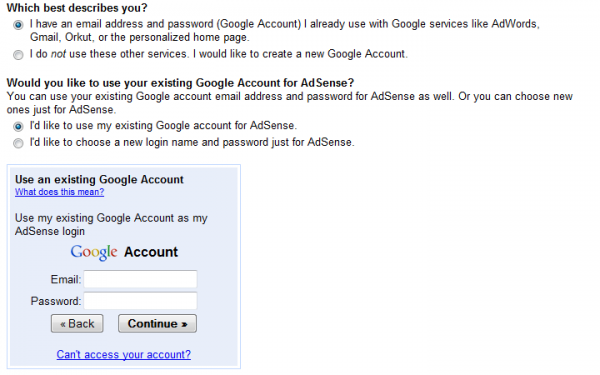
Task: Click label text for new AdSense login name
Action: (x=192, y=142)
